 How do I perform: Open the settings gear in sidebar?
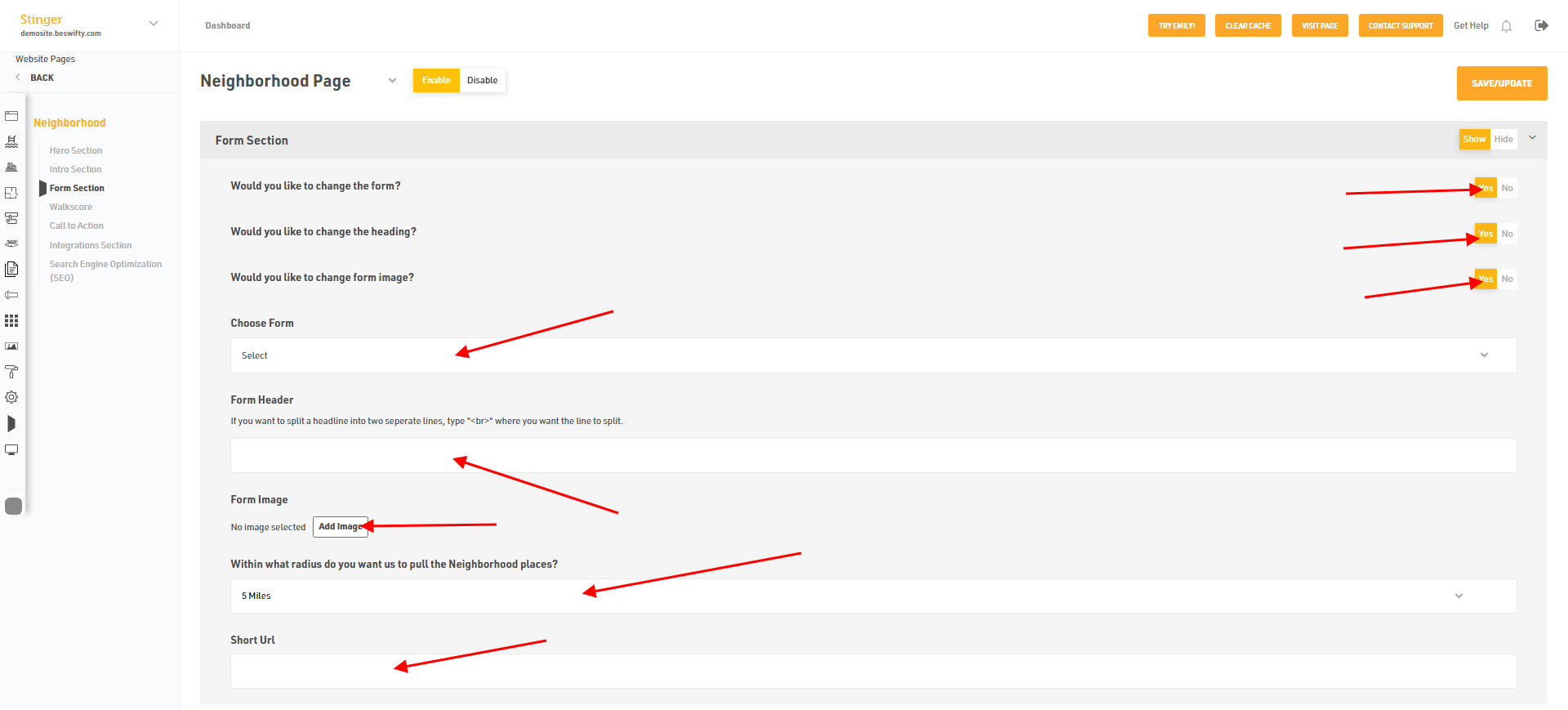[11, 397]
